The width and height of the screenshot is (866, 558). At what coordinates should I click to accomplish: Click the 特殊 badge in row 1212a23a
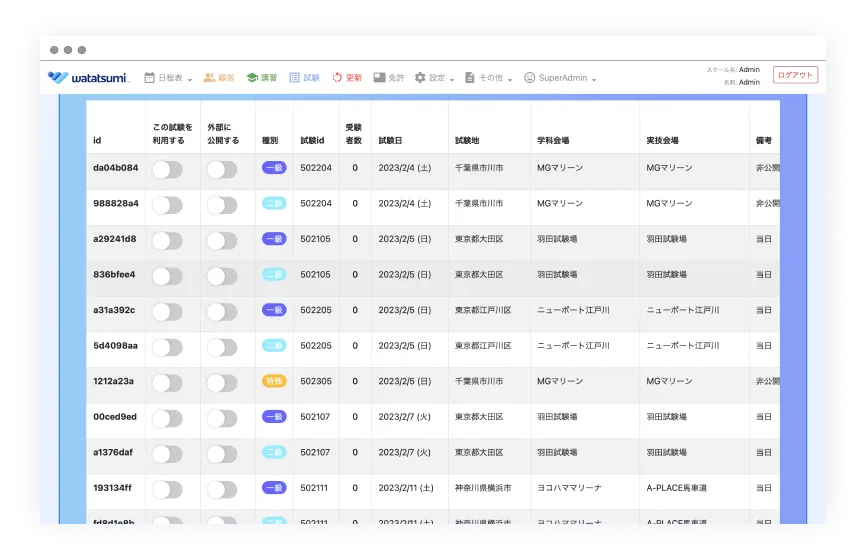(x=273, y=381)
